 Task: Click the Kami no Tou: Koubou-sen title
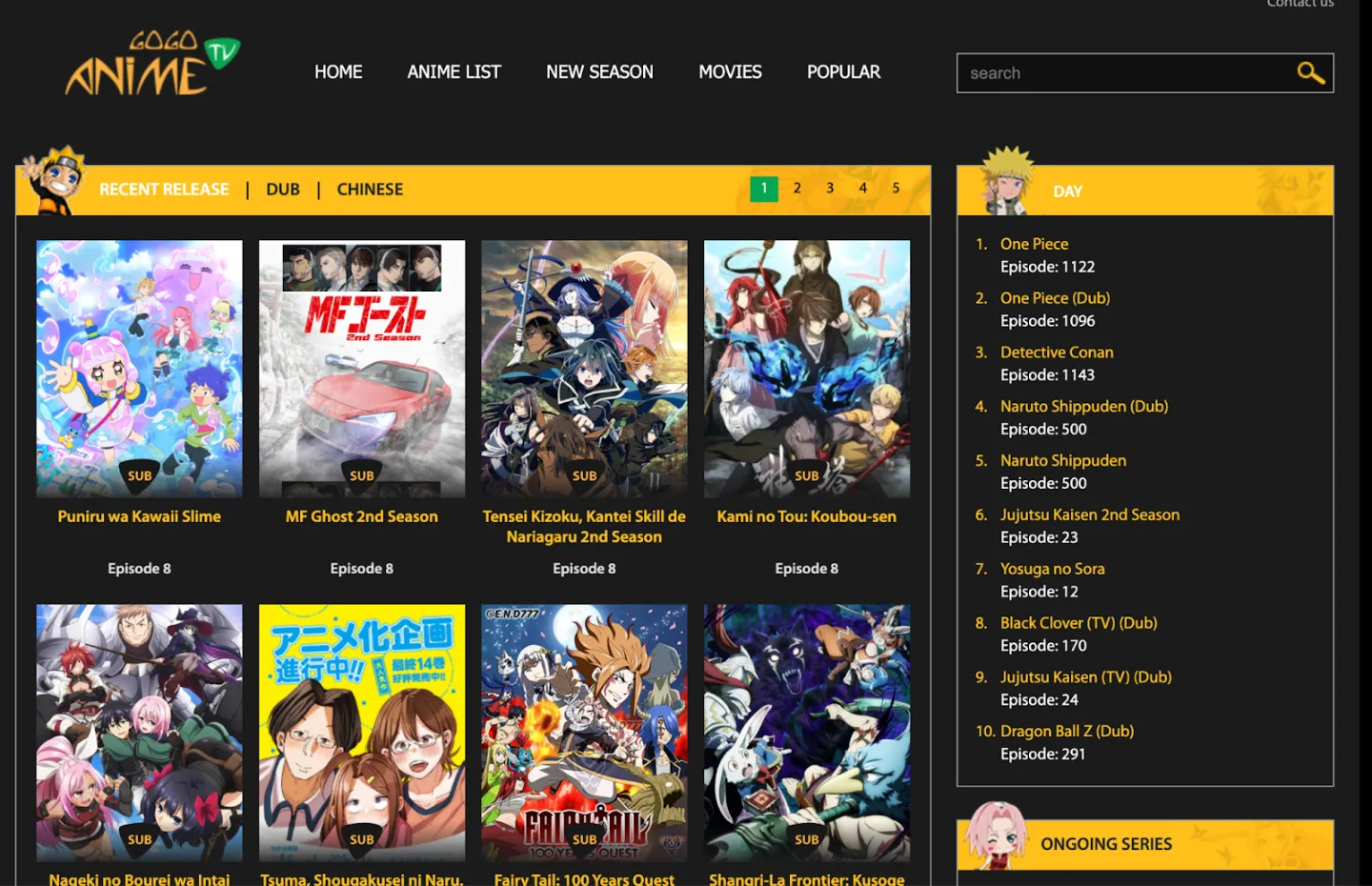tap(806, 516)
